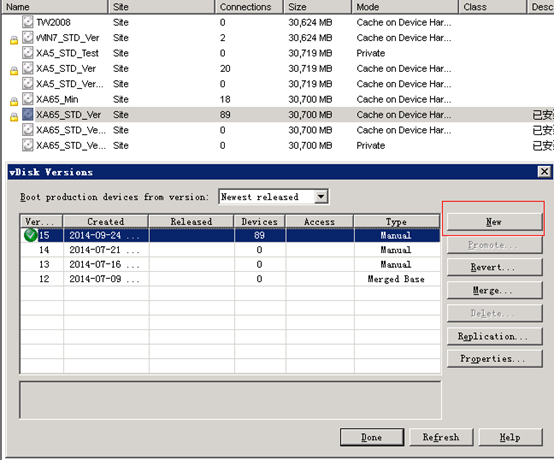Click the New version button
554x460 pixels.
point(494,222)
